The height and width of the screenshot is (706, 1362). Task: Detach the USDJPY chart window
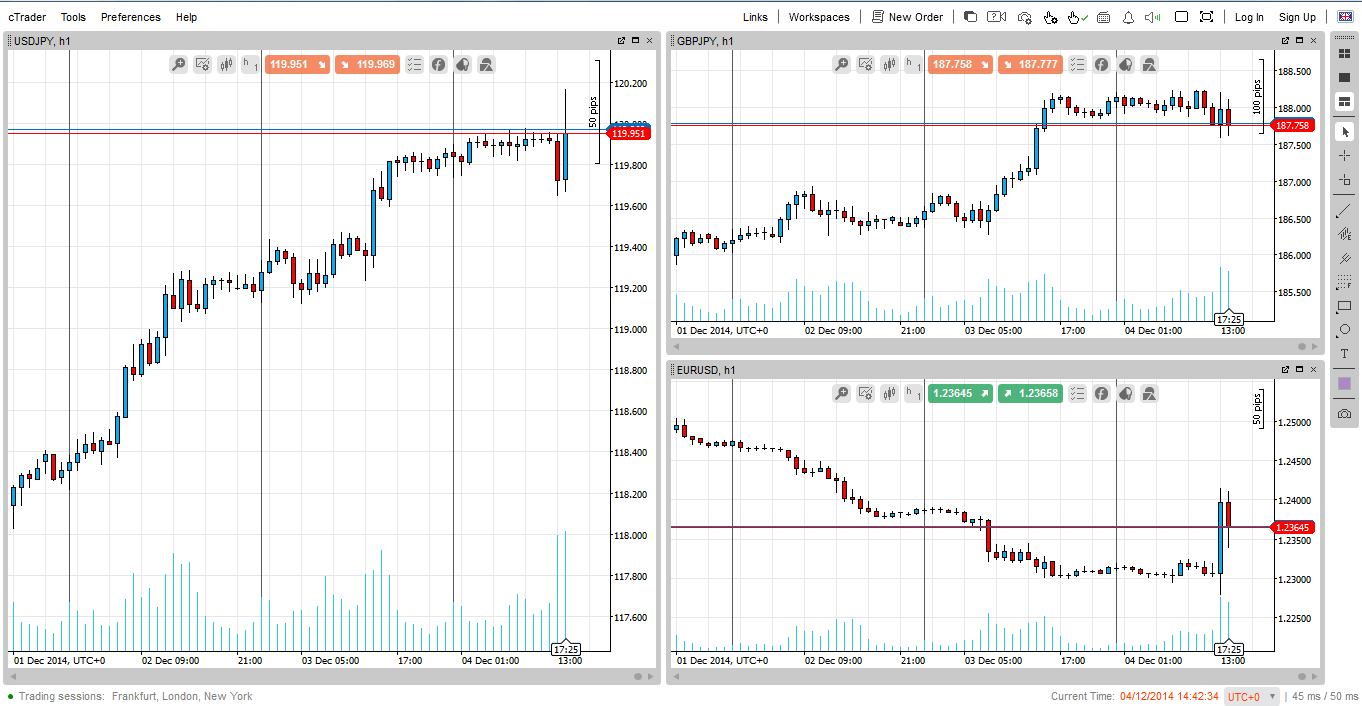point(621,41)
